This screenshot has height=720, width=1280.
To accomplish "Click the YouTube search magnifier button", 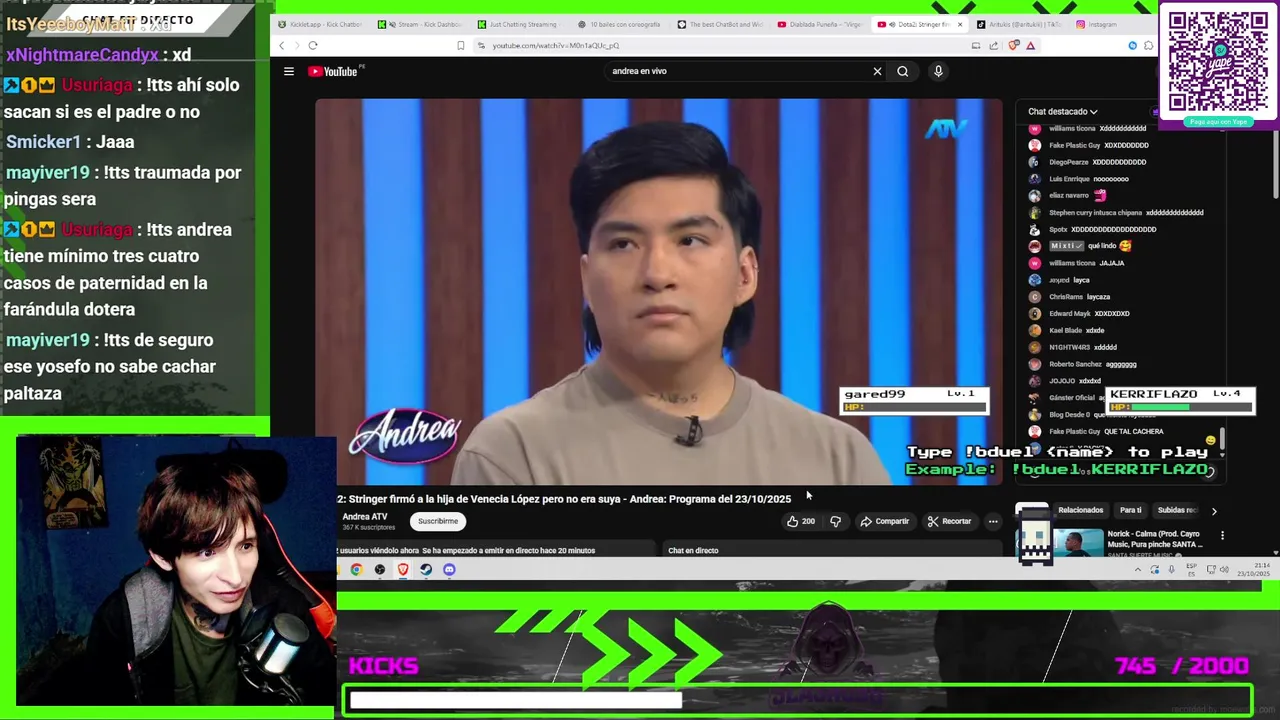I will [x=902, y=71].
